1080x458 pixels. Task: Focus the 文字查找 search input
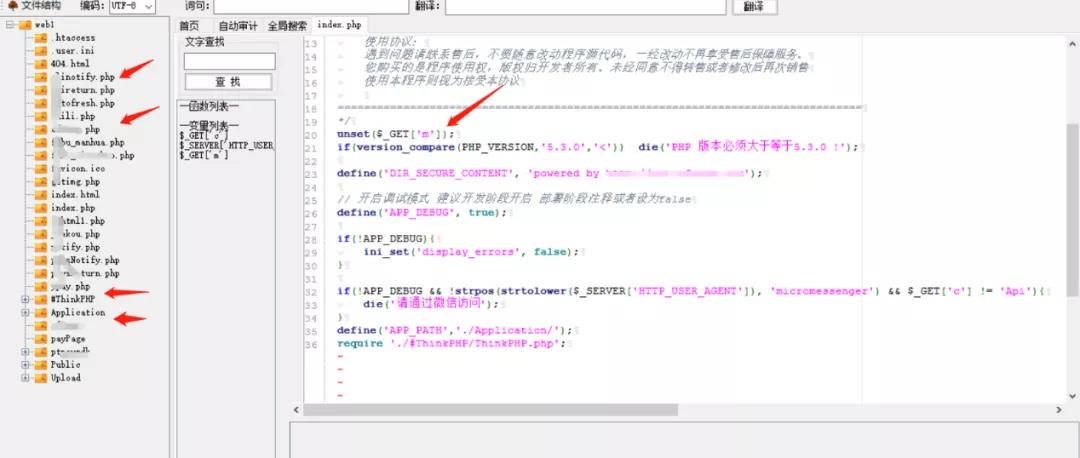229,61
